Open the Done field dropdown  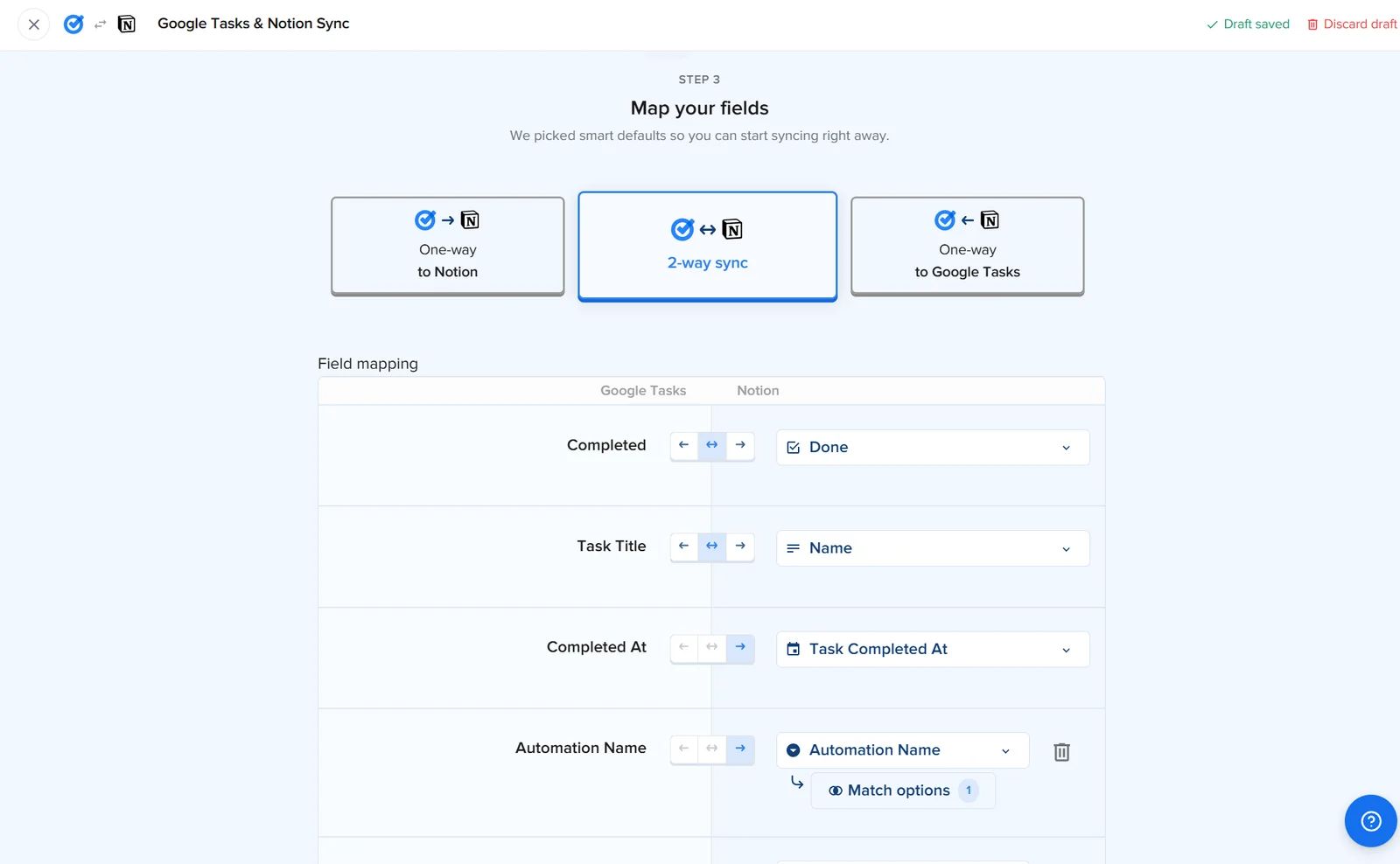933,447
